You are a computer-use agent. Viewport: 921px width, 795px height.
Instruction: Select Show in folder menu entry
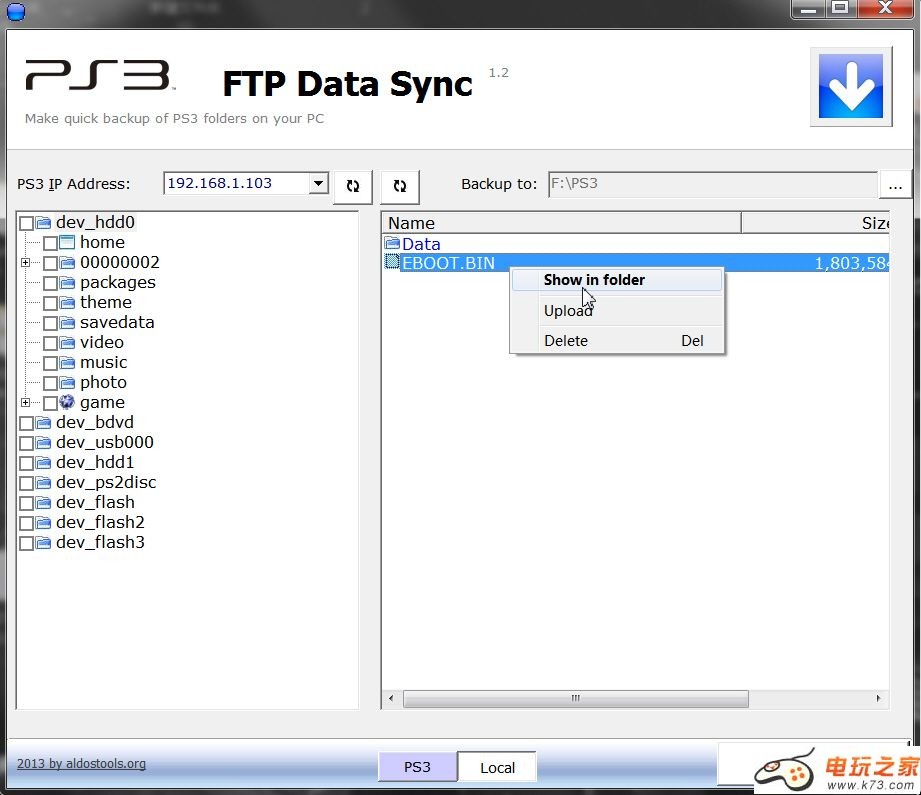click(594, 280)
